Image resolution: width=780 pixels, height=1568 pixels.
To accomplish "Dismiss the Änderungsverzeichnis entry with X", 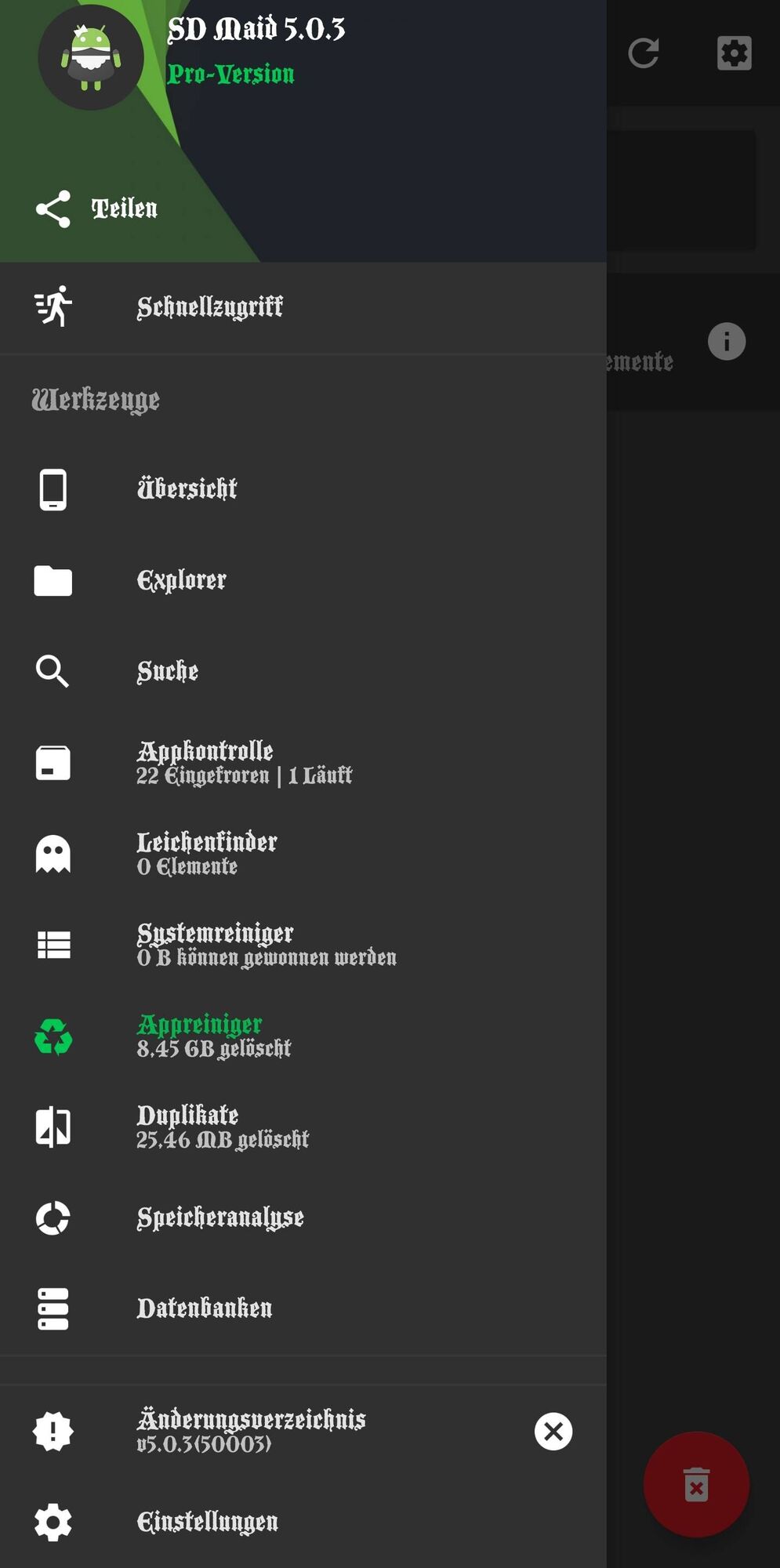I will [553, 1432].
